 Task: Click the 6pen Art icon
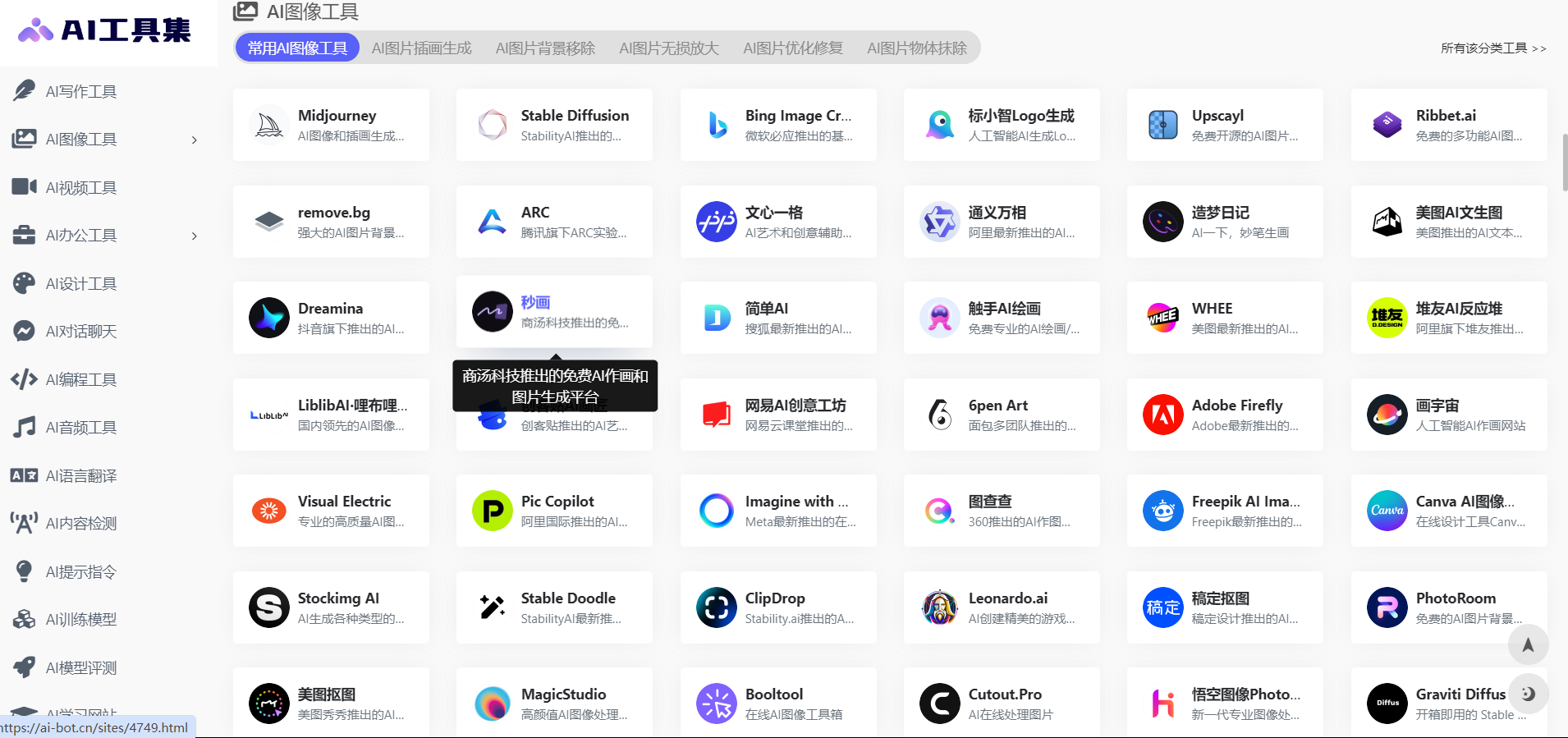[940, 415]
